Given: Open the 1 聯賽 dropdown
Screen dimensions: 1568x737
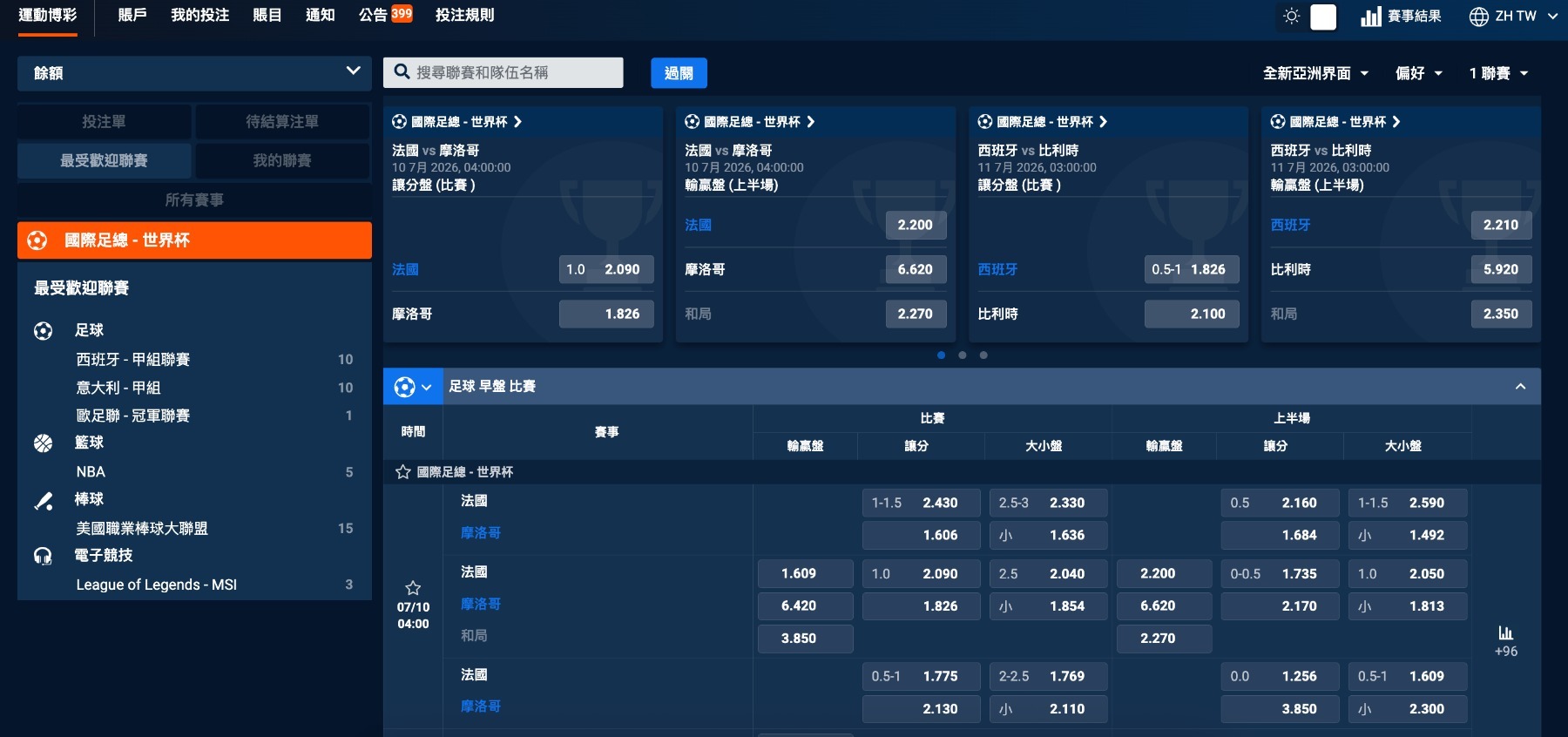Looking at the screenshot, I should [1498, 73].
